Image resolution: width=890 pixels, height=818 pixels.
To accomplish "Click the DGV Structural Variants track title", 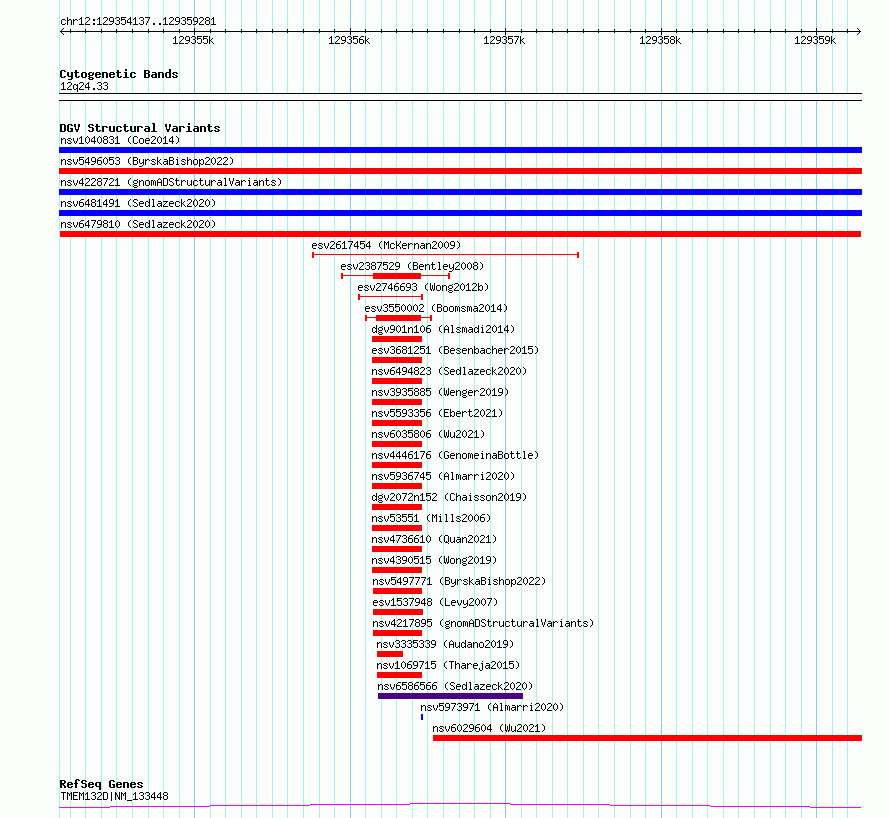I will point(140,128).
